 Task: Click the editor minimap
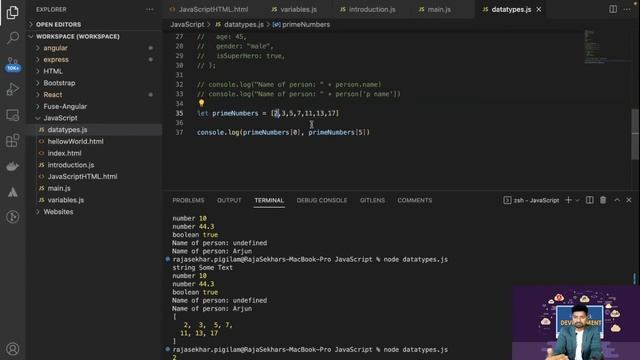point(607,47)
